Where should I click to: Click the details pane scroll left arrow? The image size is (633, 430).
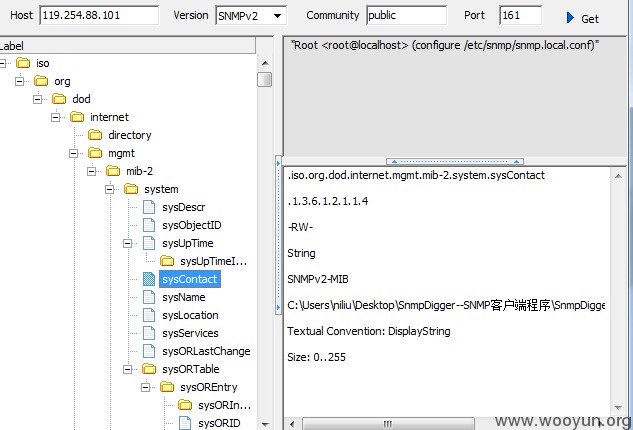pos(292,424)
